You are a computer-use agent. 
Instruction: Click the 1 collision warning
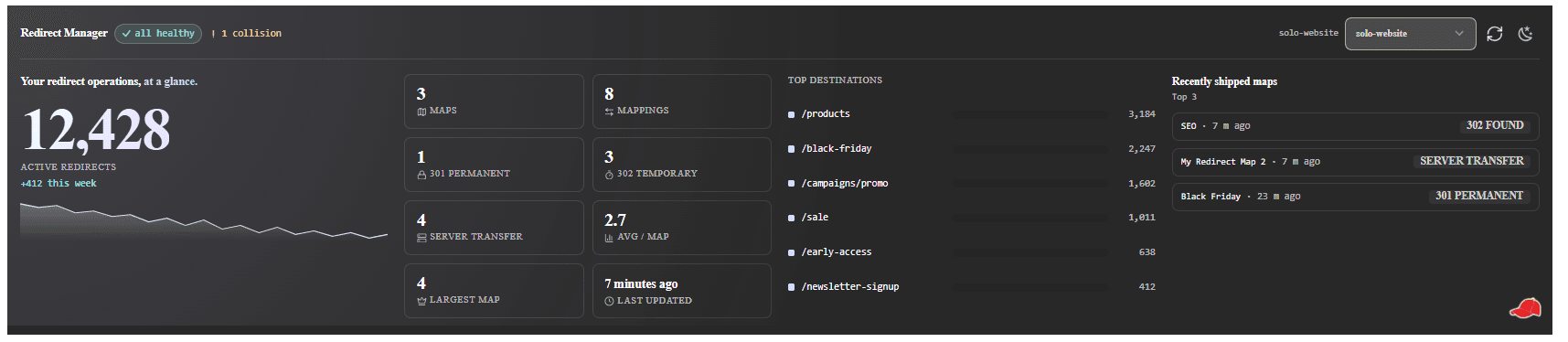coord(247,34)
